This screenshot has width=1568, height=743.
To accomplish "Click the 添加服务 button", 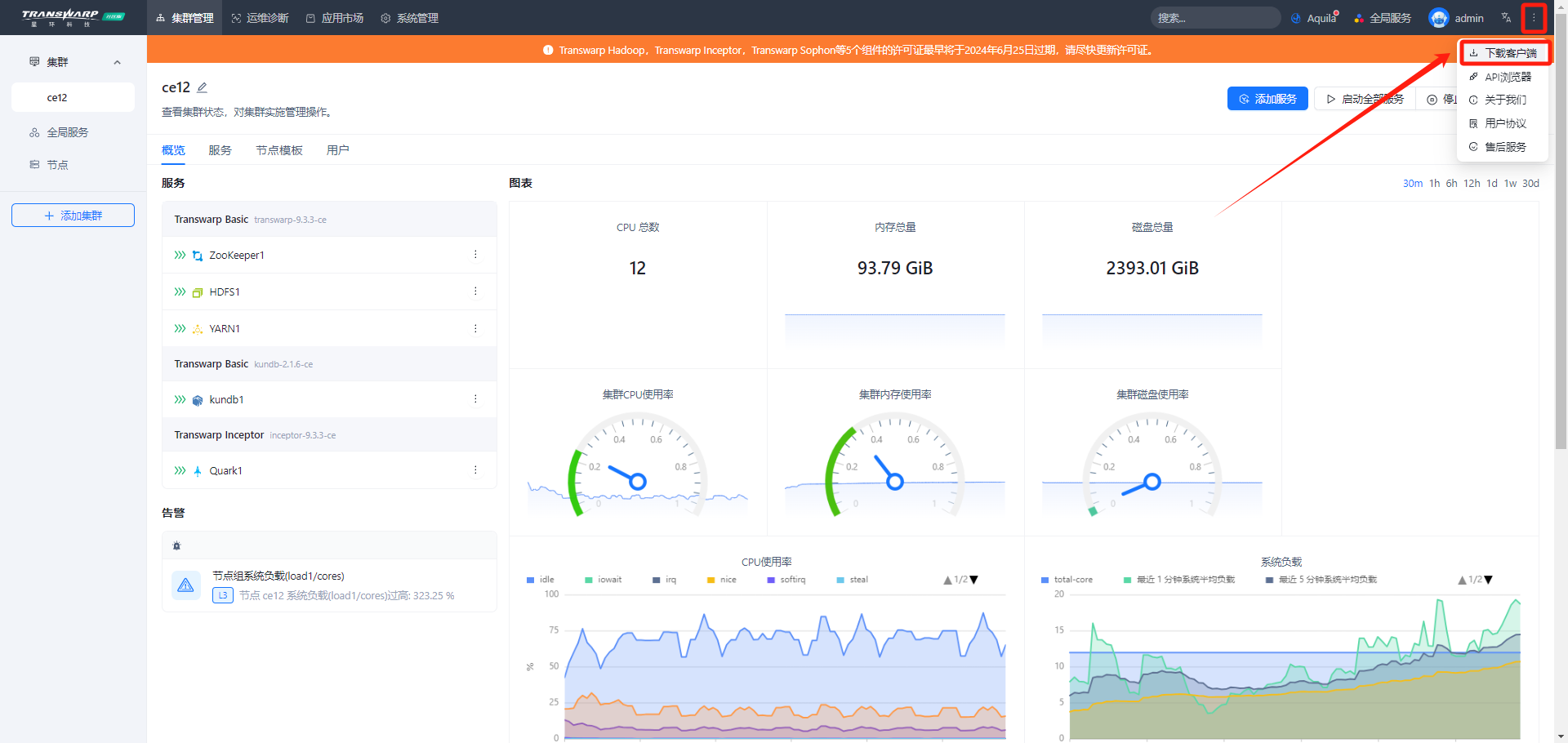I will (x=1267, y=99).
